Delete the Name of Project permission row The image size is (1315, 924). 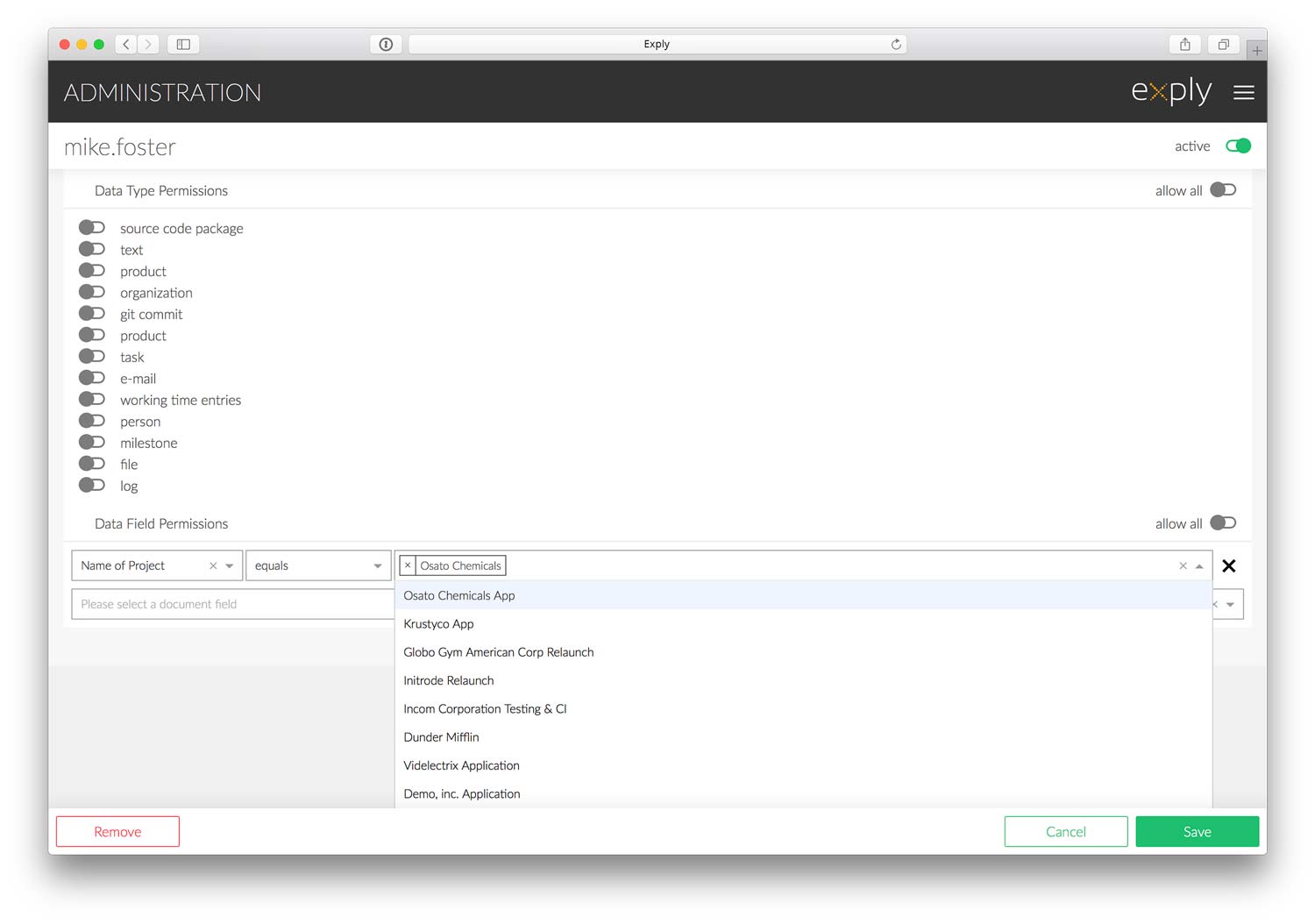[x=1229, y=566]
